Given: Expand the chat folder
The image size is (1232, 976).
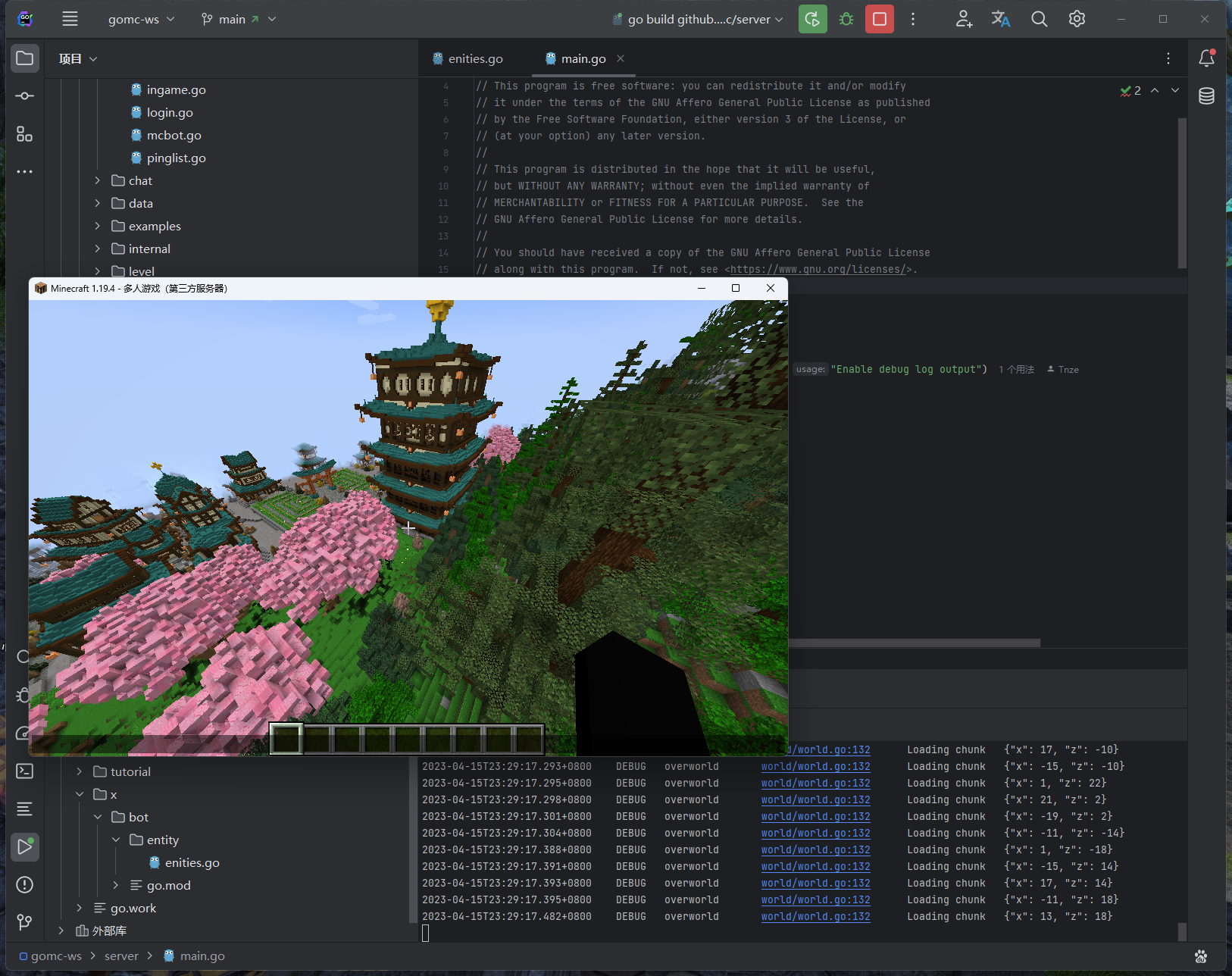Looking at the screenshot, I should coord(97,180).
